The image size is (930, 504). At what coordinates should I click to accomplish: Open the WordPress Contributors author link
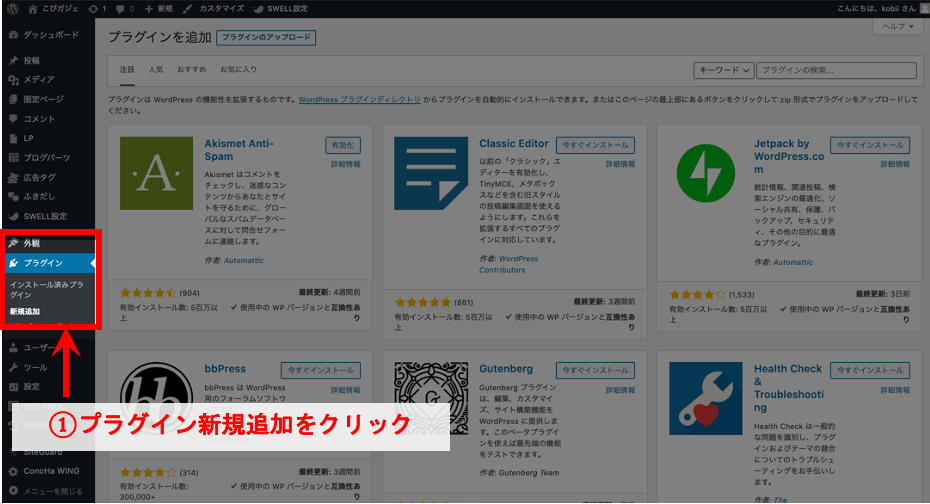pos(509,264)
